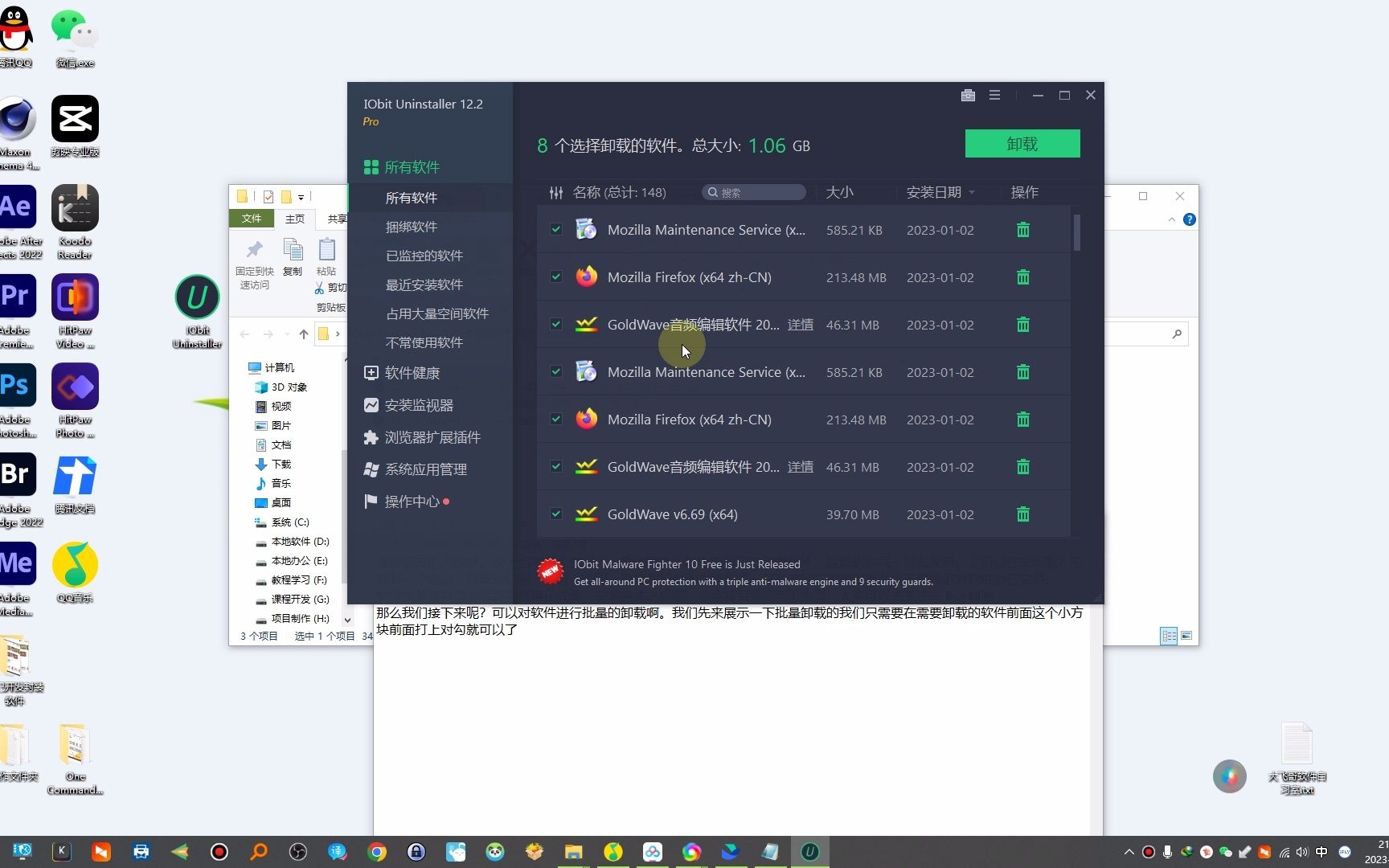The width and height of the screenshot is (1389, 868).
Task: Open the 主页 tab in File Explorer
Action: [x=295, y=219]
